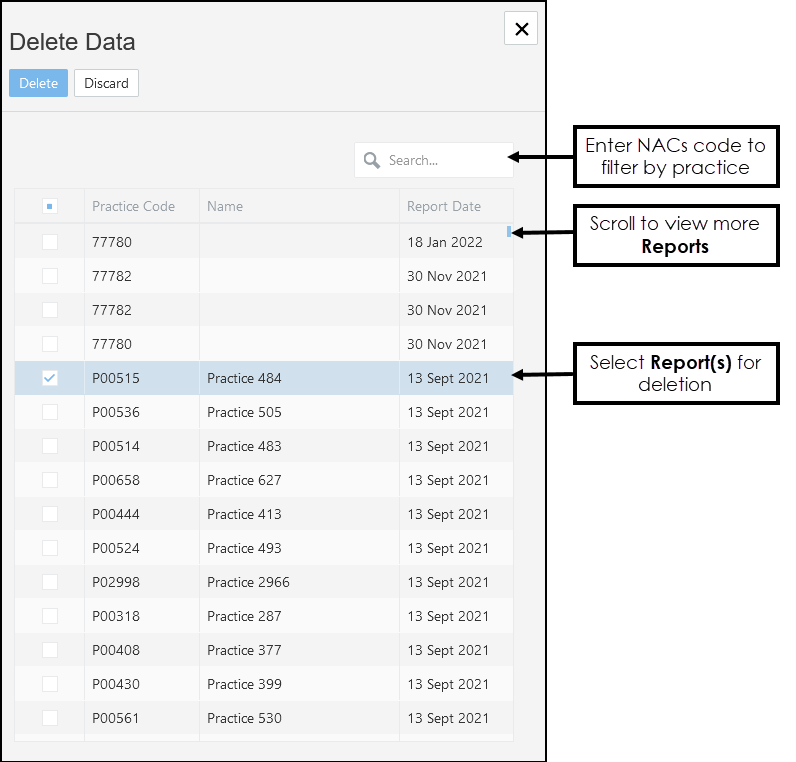Toggle the select-all checkbox in header

pyautogui.click(x=50, y=207)
